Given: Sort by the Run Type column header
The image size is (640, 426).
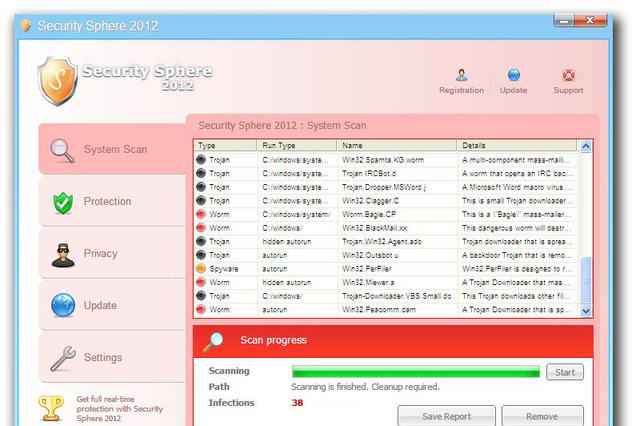Looking at the screenshot, I should click(x=297, y=145).
